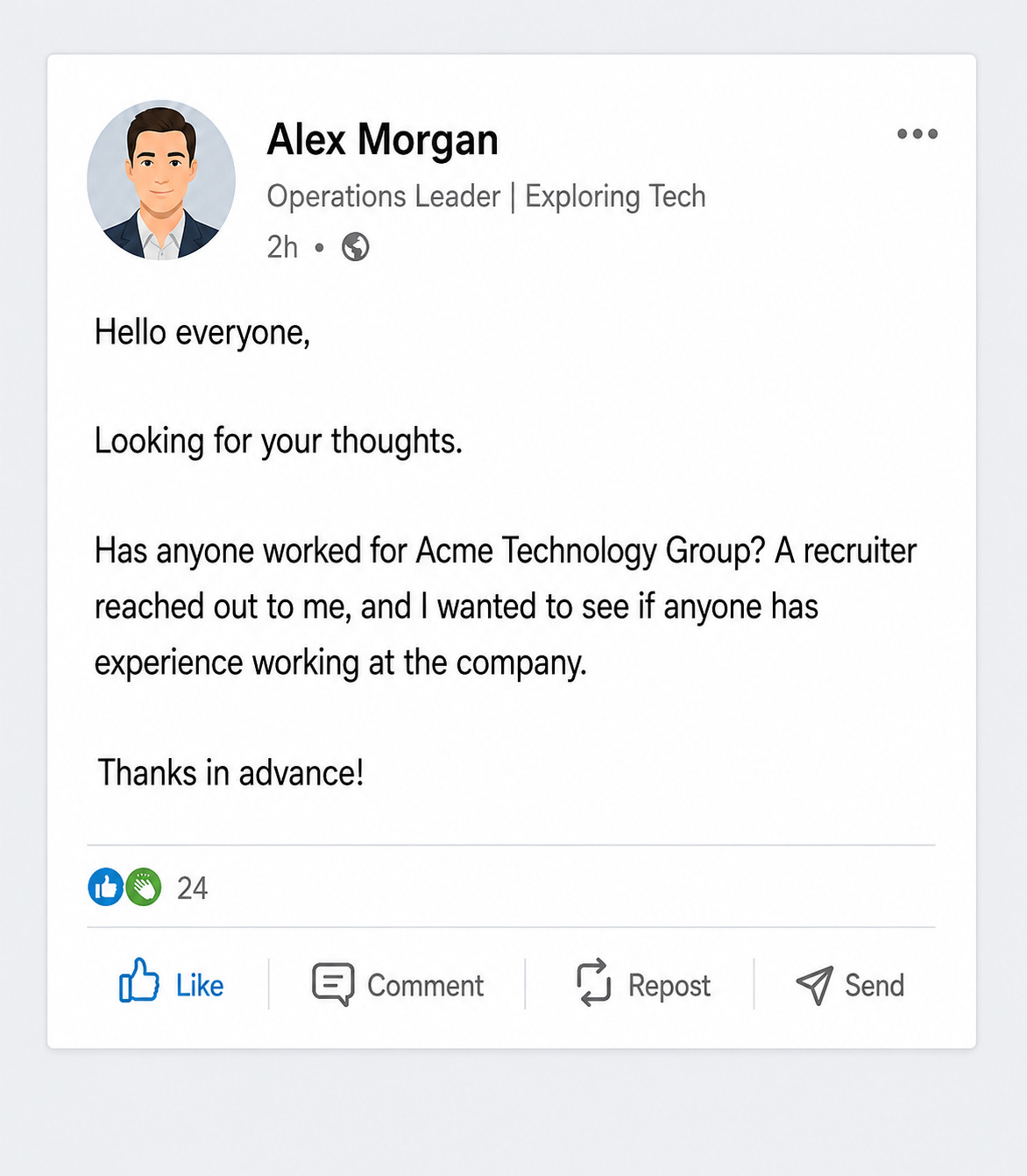Select the Send text label
Viewport: 1027px width, 1176px height.
coord(875,986)
